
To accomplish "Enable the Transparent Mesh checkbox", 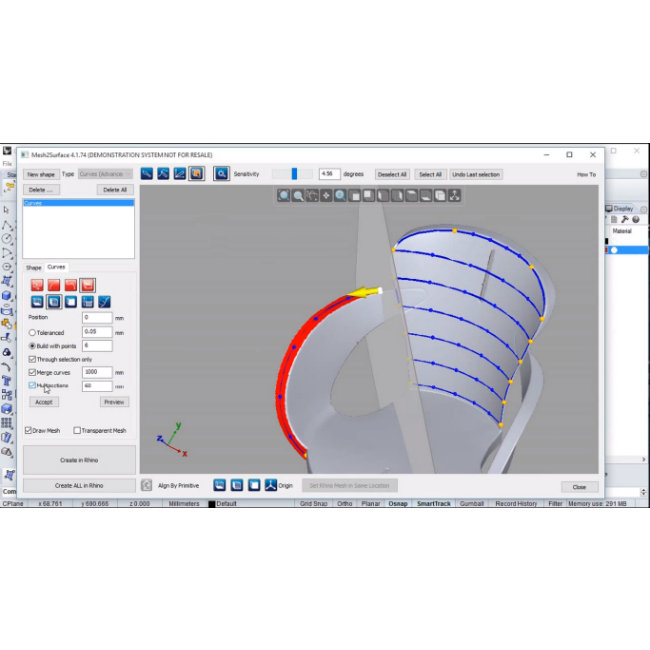I will (77, 430).
